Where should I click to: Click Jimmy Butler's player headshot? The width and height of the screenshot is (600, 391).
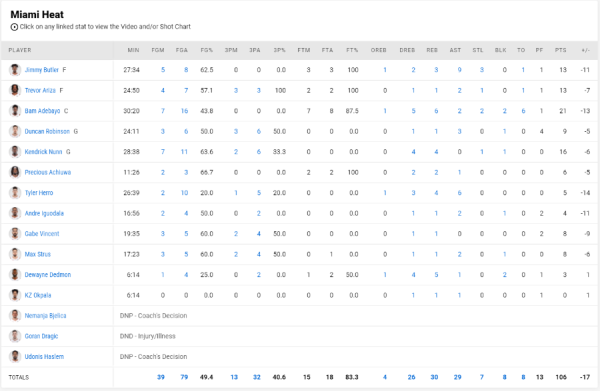click(x=15, y=70)
